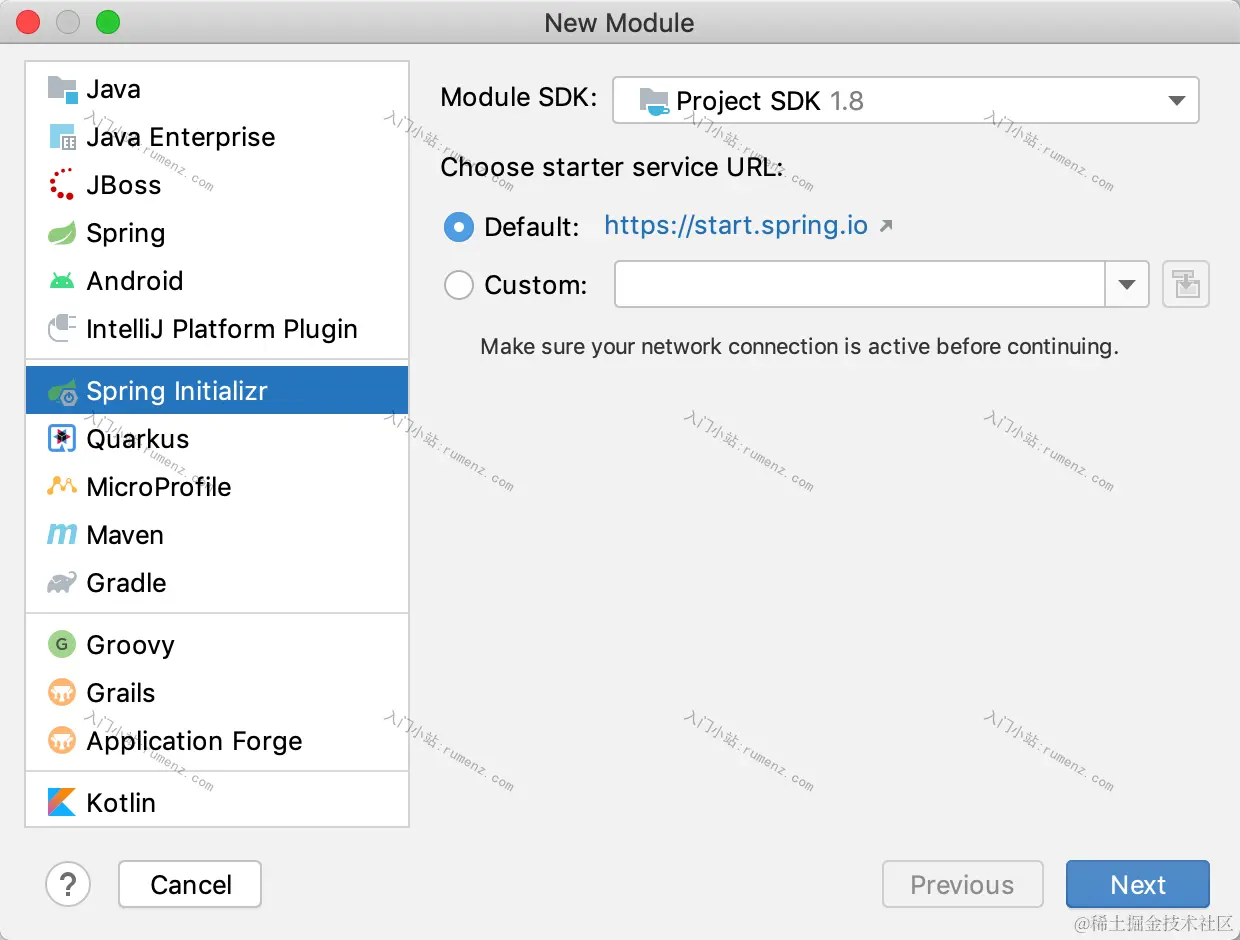Choose the Android robot icon

coord(62,281)
